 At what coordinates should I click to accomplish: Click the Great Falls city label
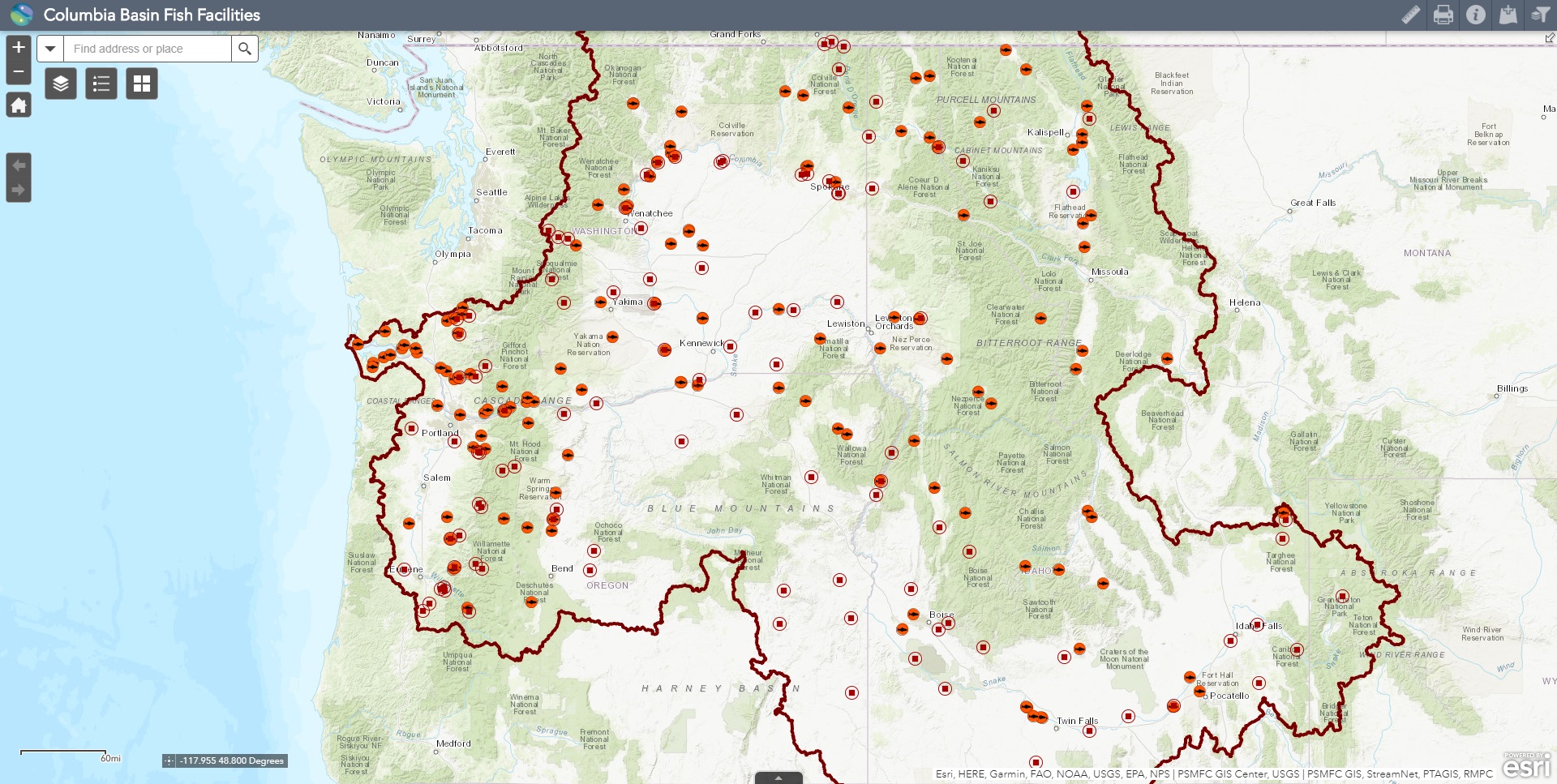coord(1313,203)
